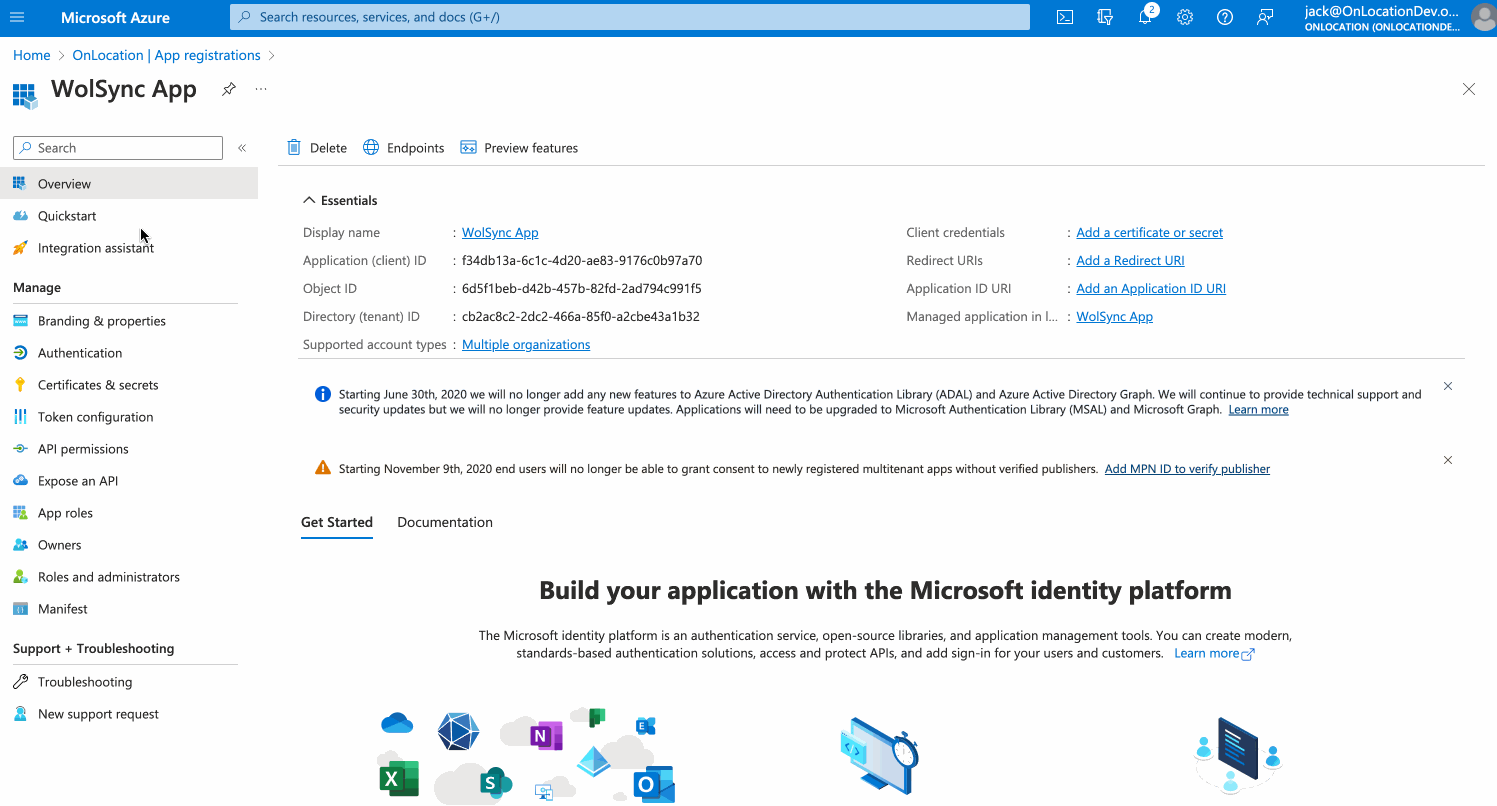Click Add MPN ID to verify publisher
The height and width of the screenshot is (806, 1497).
1187,469
